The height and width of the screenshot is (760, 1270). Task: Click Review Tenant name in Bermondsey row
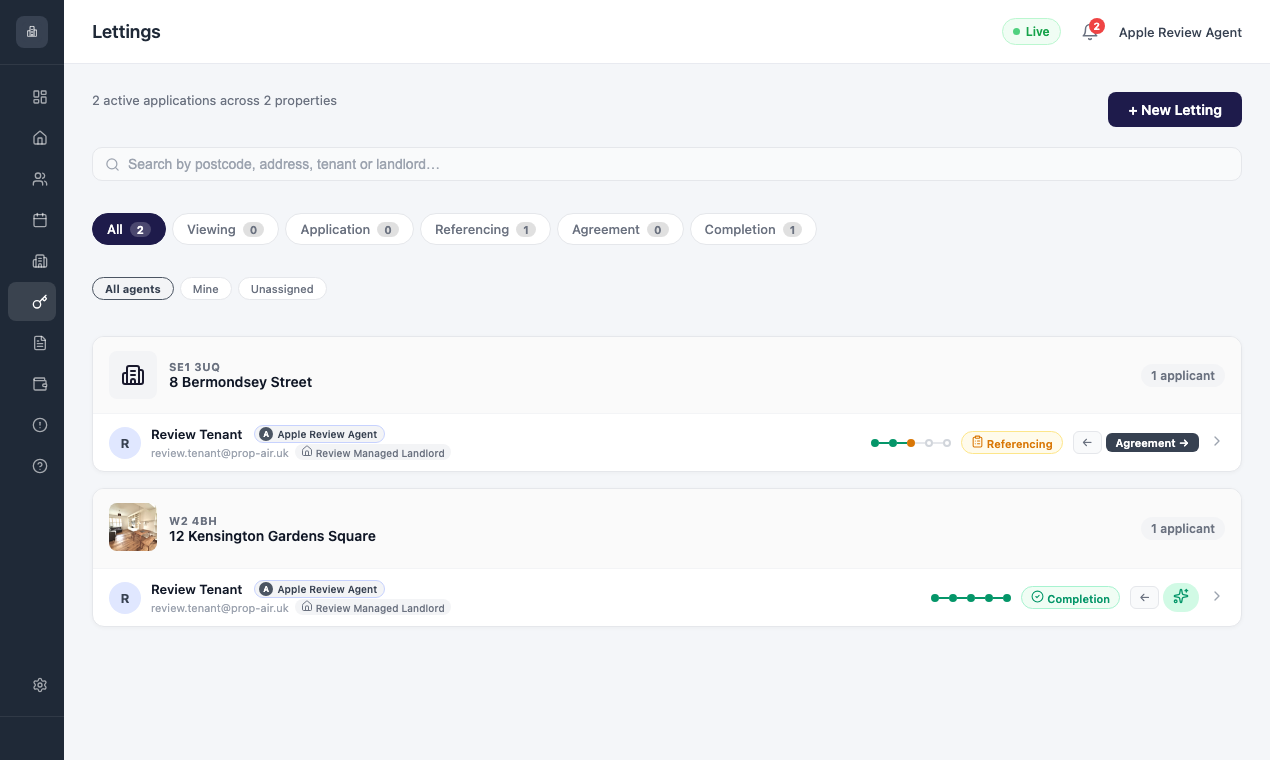tap(197, 434)
